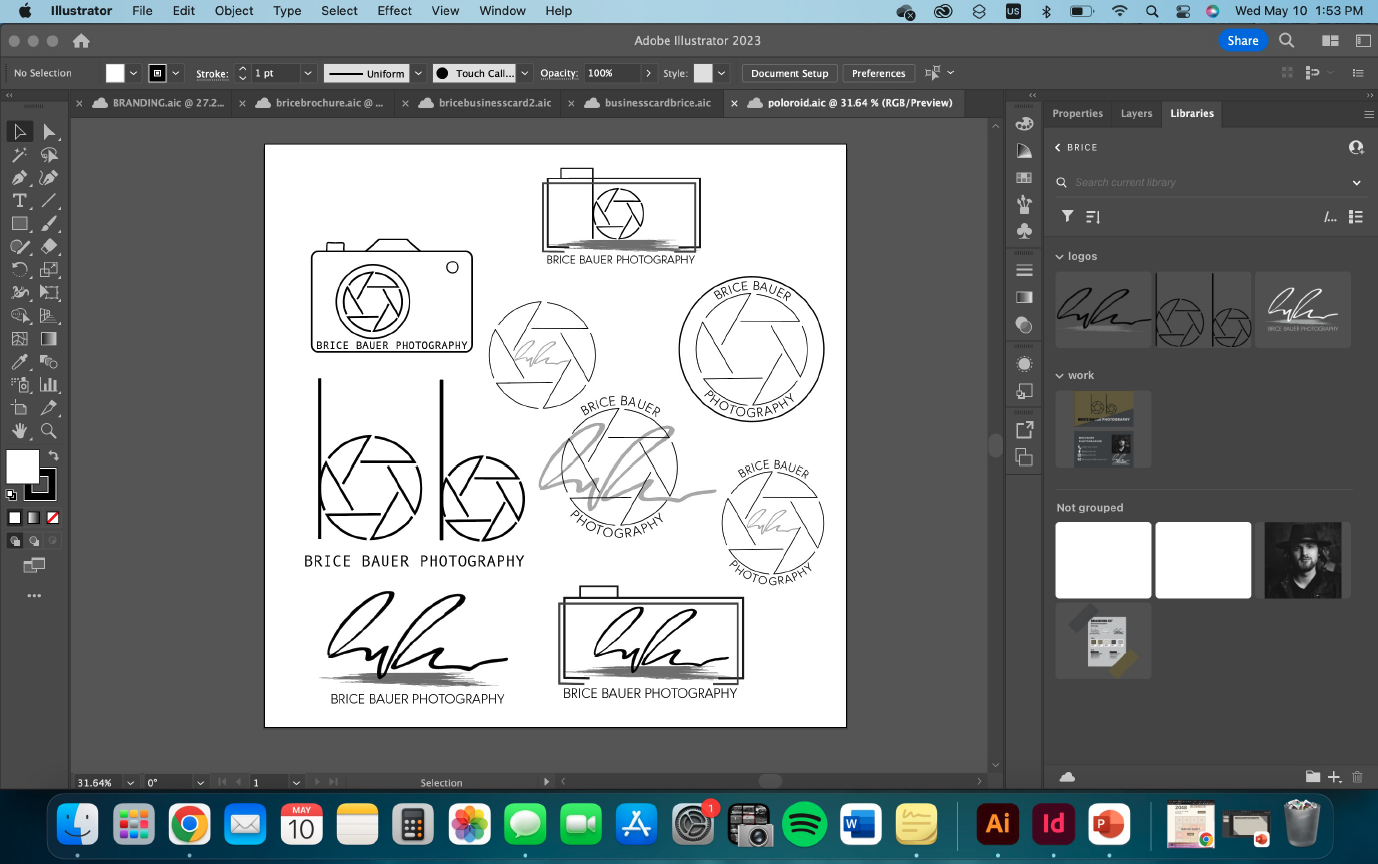1378x864 pixels.
Task: Filter library items with funnel icon
Action: coord(1067,216)
